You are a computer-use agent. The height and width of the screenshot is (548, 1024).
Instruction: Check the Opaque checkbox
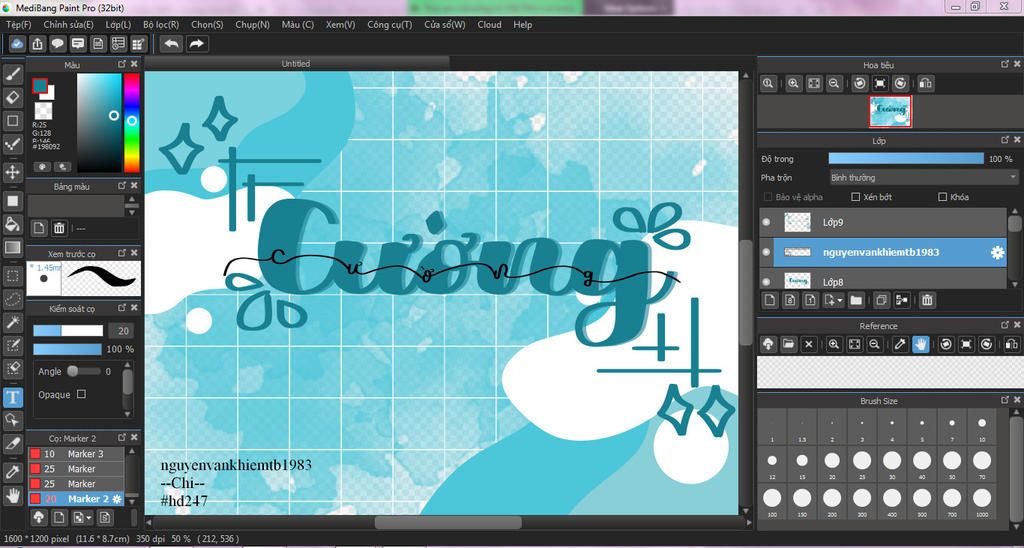click(81, 394)
